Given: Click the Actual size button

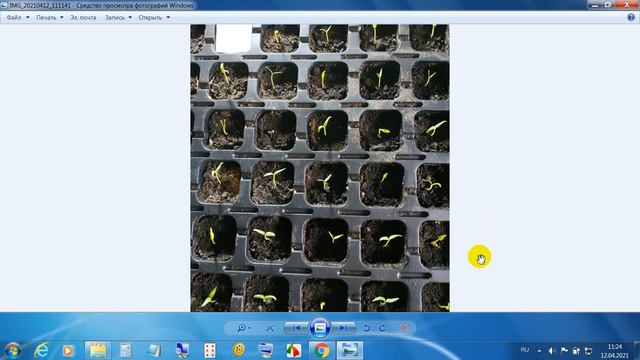Looking at the screenshot, I should pos(269,328).
